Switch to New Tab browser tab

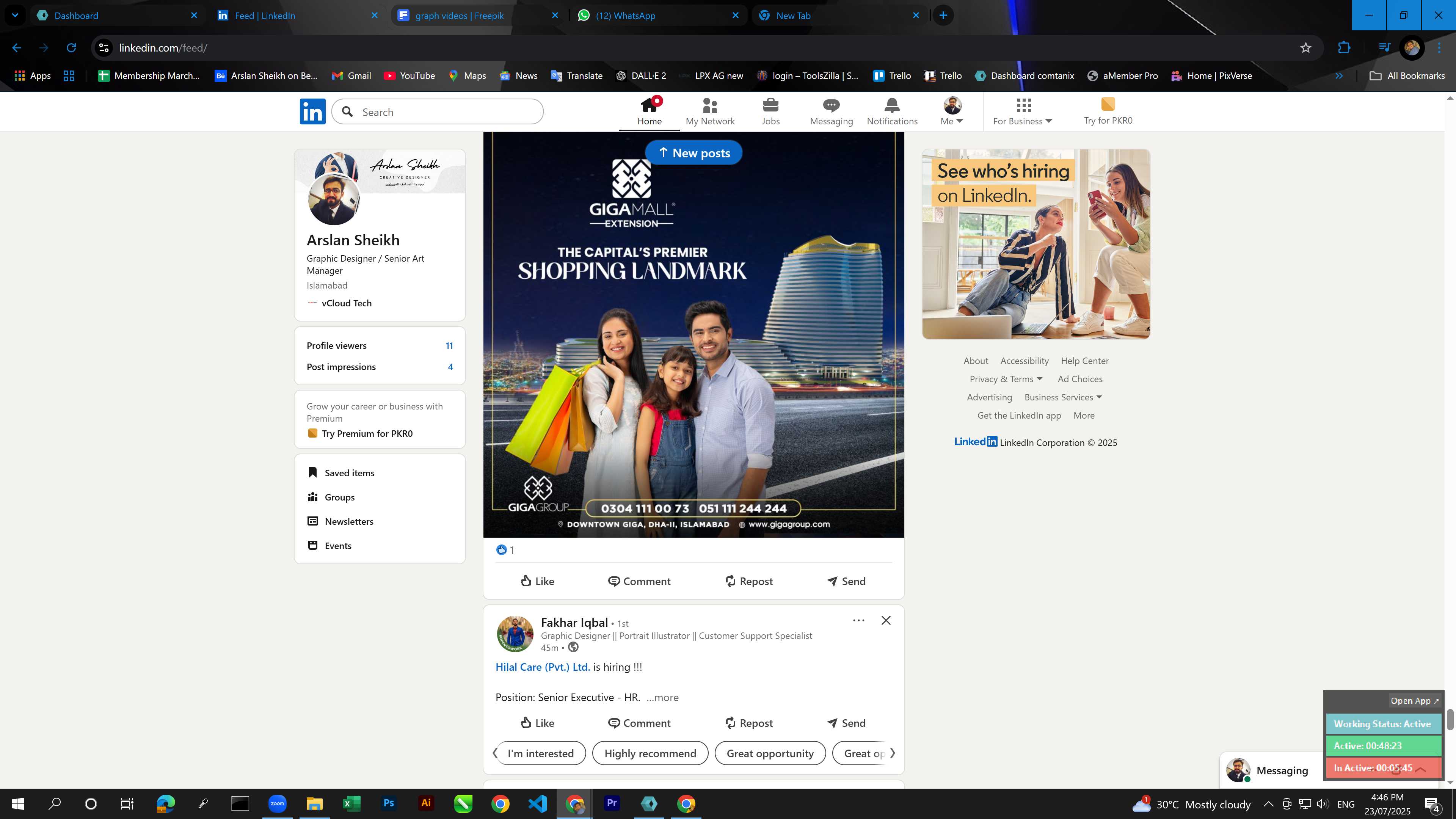pos(839,16)
